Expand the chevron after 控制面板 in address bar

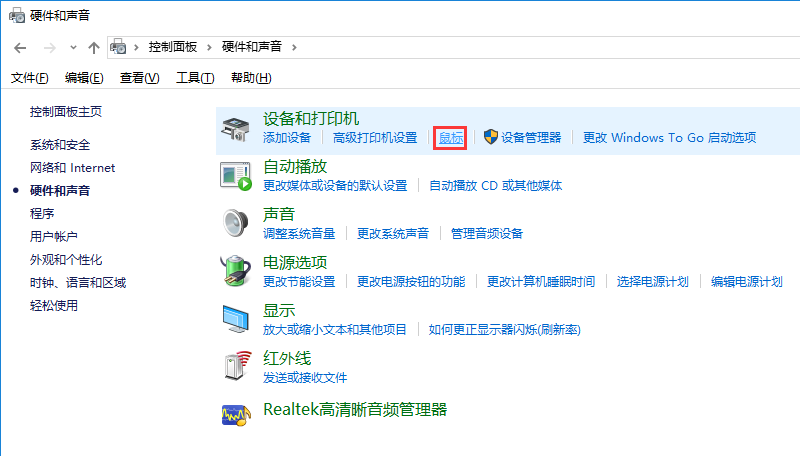coord(209,47)
